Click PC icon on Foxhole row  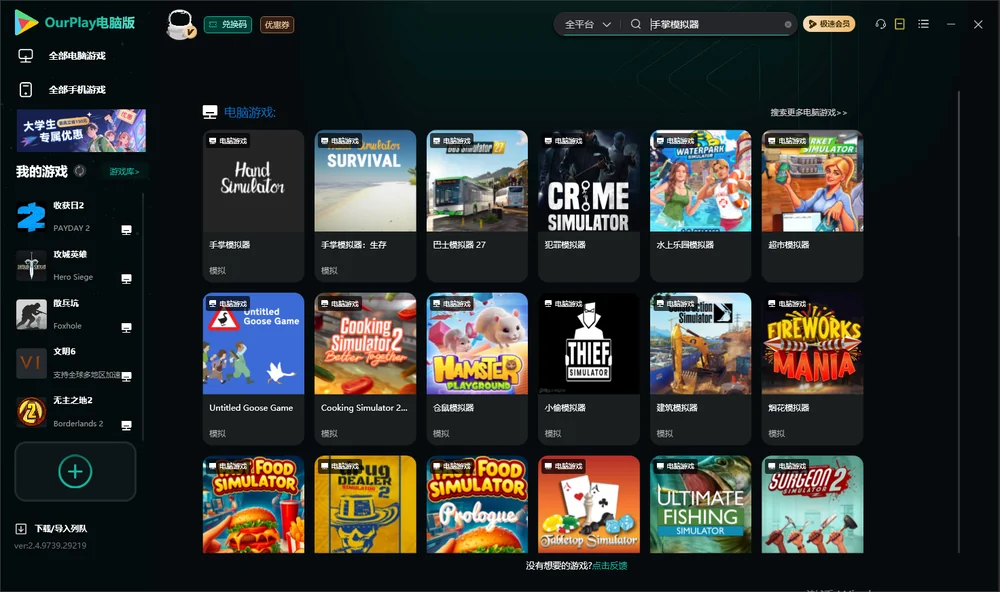(x=126, y=328)
